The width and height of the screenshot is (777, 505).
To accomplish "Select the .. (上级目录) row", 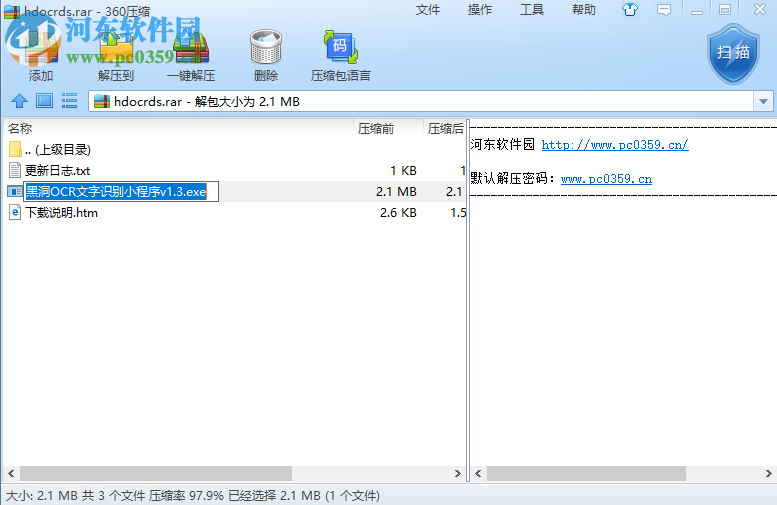I will pos(235,149).
